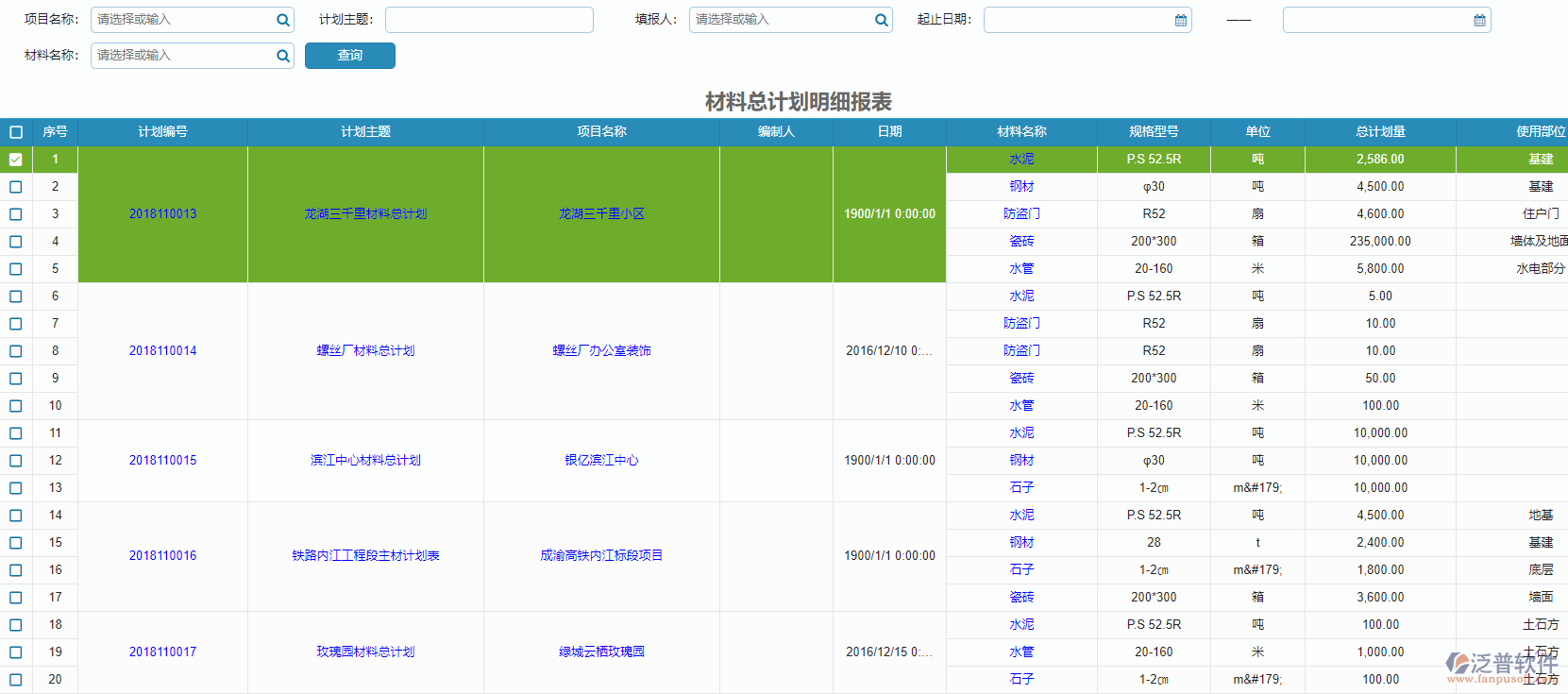This screenshot has height=694, width=1568.
Task: Sort by 计划主题 column header
Action: click(x=366, y=132)
